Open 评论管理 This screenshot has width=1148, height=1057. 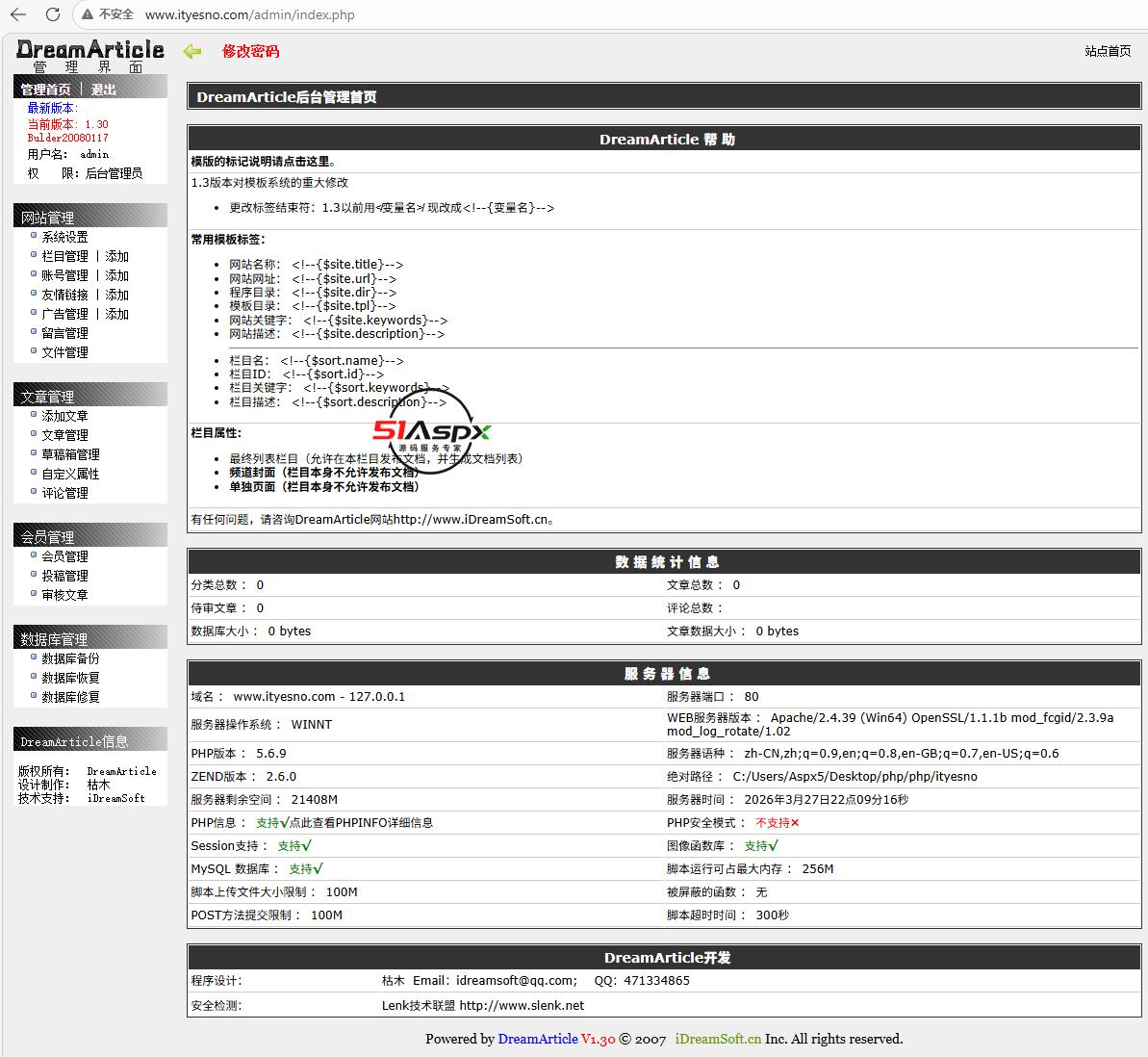pyautogui.click(x=64, y=493)
